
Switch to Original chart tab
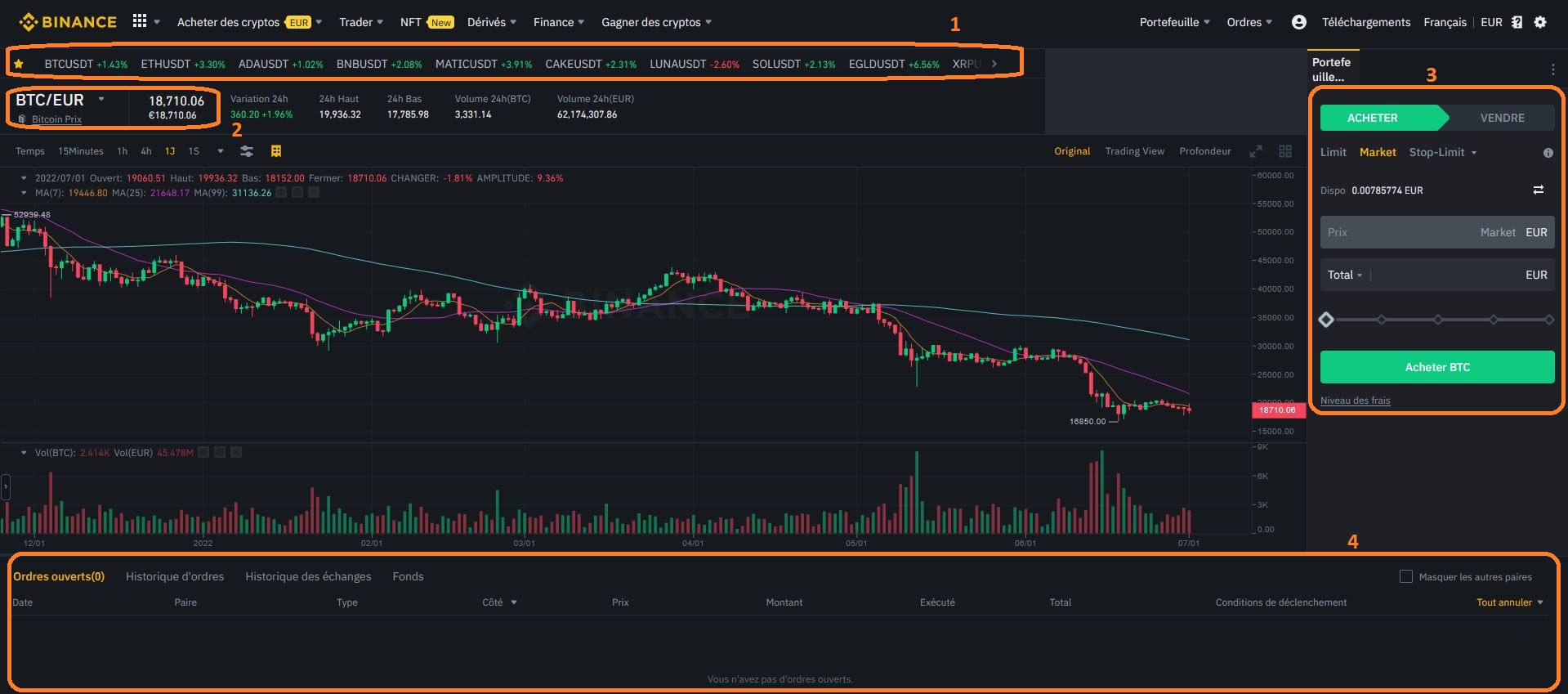pos(1072,151)
